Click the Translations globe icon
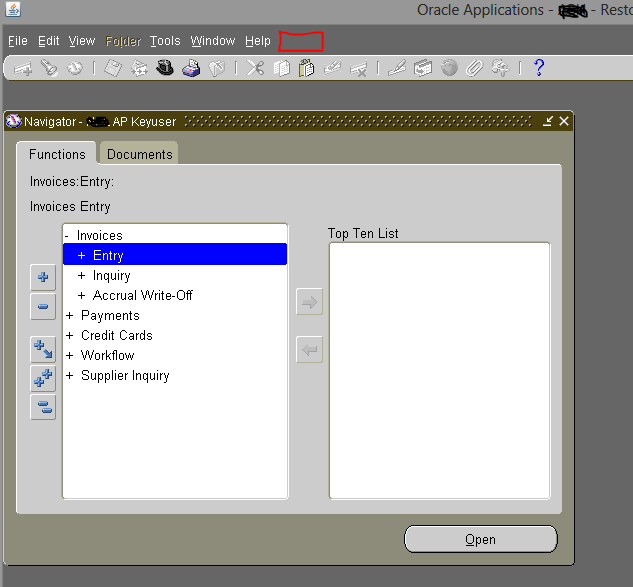The image size is (633, 587). tap(449, 68)
